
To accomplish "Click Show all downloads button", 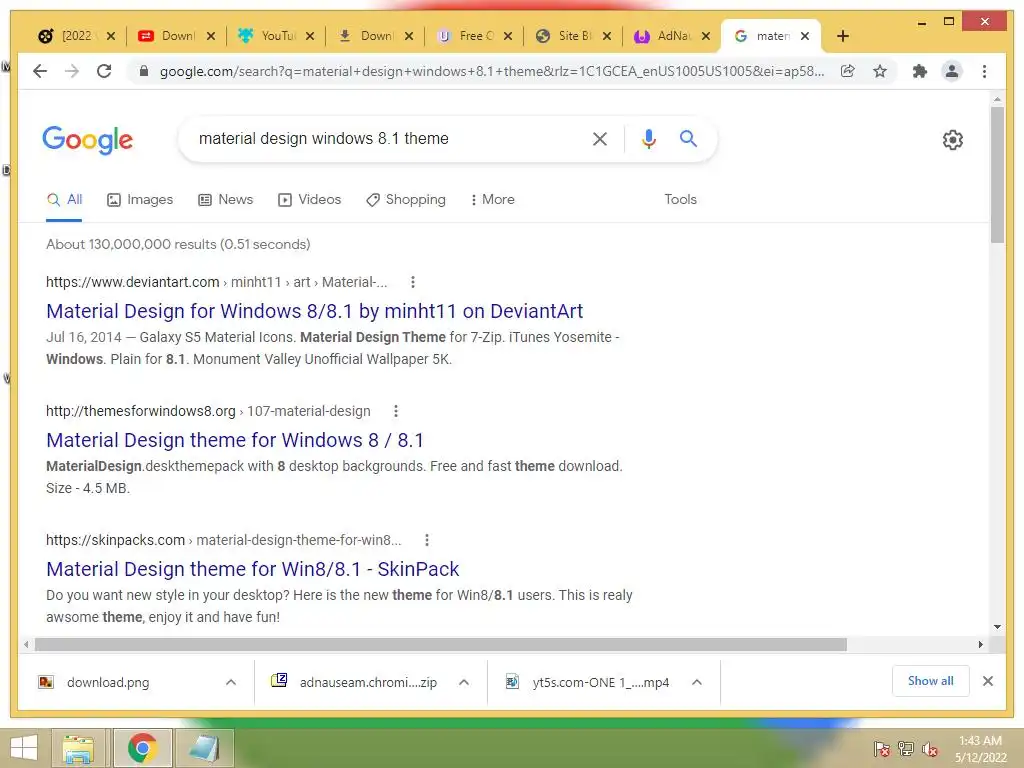I will click(930, 681).
